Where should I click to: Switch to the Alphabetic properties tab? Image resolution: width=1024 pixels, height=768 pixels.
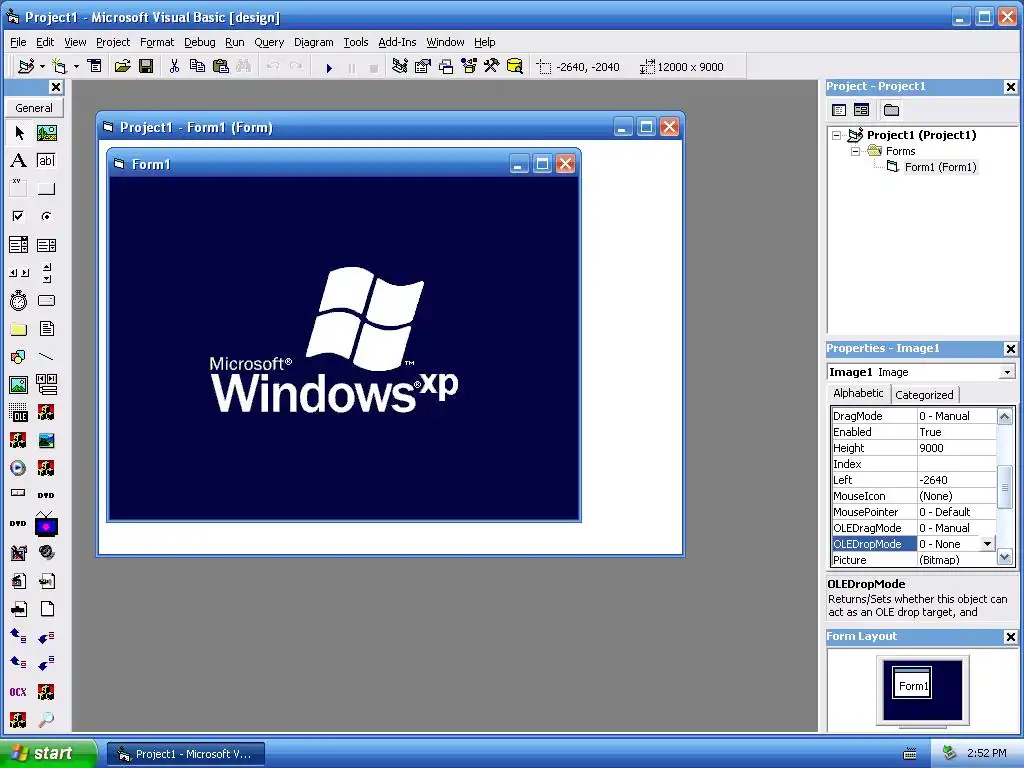coord(858,393)
